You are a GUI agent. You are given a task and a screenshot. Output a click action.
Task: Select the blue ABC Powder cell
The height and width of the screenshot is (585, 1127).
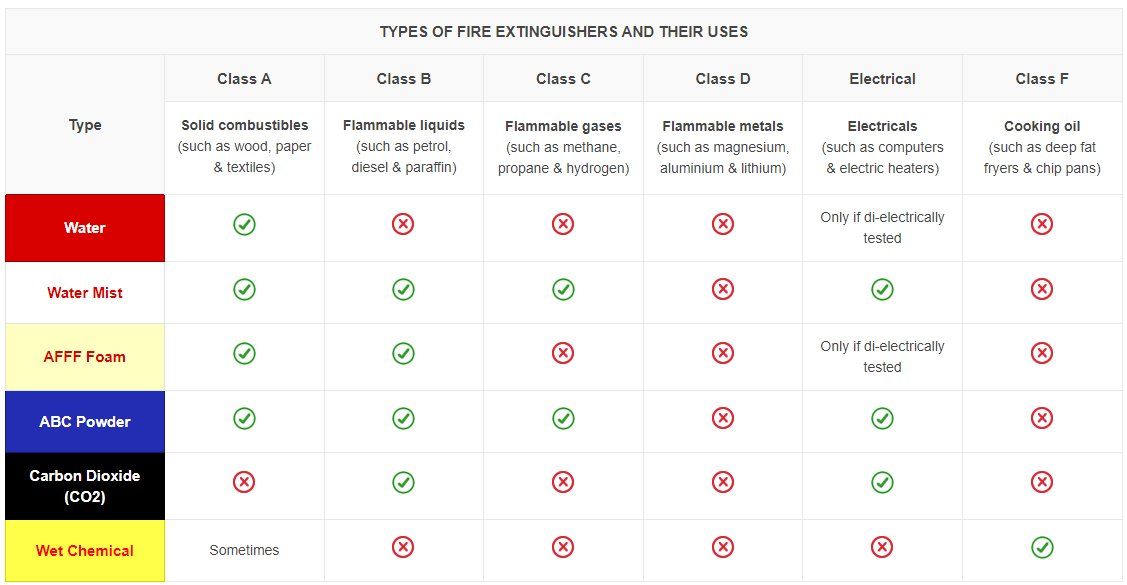pos(85,422)
